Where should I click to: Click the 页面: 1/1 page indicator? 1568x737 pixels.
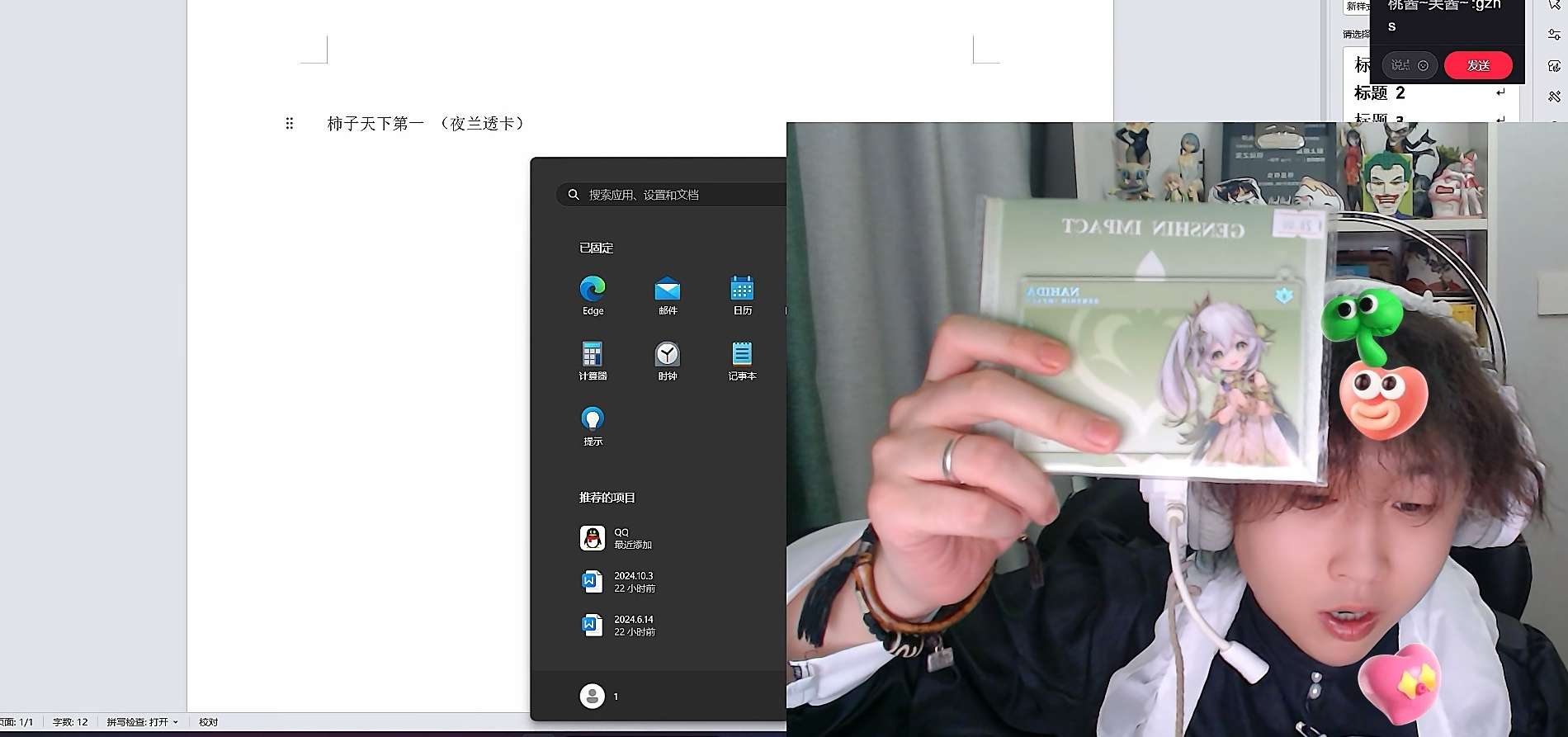click(17, 722)
